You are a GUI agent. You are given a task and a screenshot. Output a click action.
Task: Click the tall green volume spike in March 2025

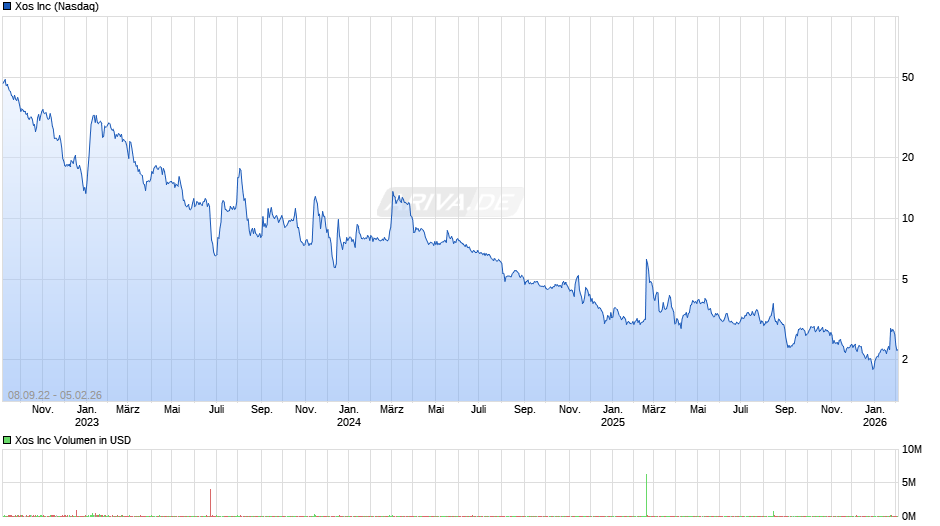tap(646, 495)
